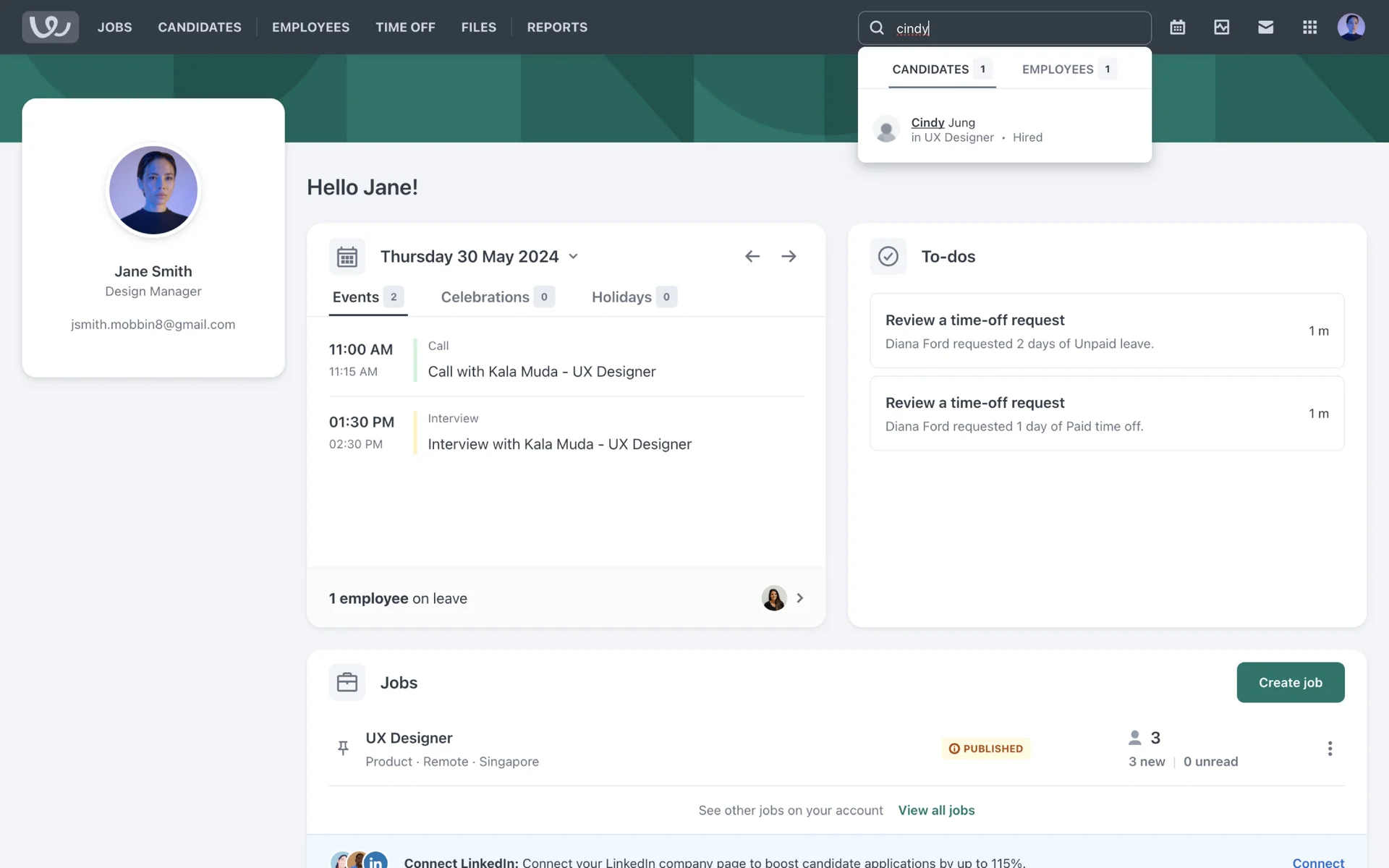
Task: Open UX Designer job three-dot menu
Action: tap(1330, 749)
